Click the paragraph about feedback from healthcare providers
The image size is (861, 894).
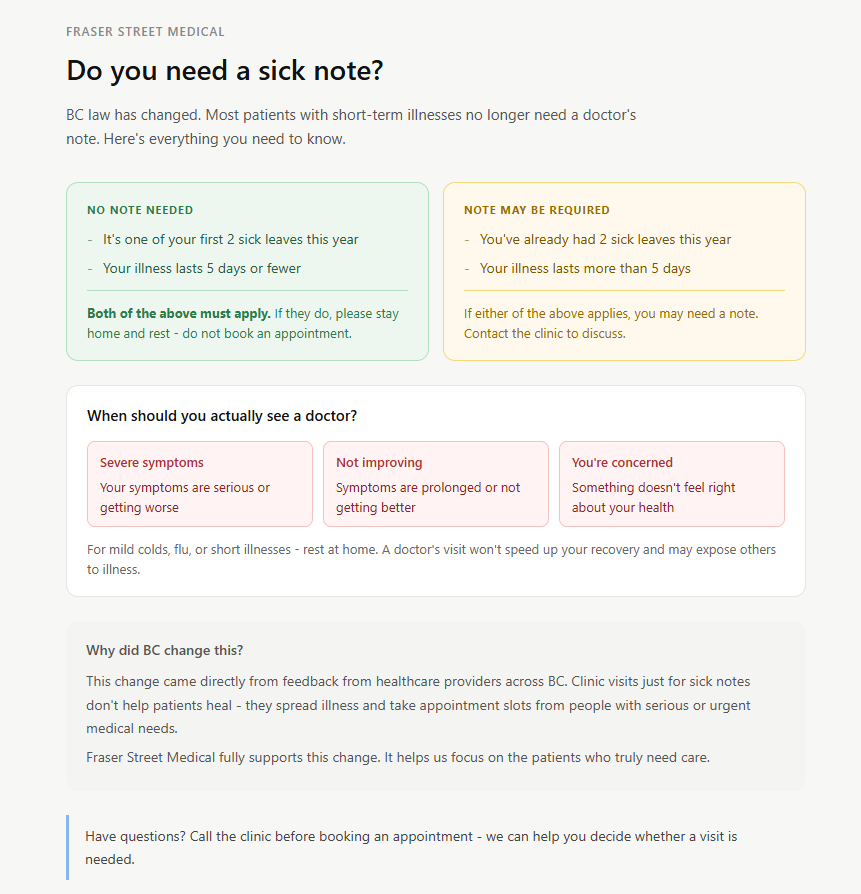click(x=418, y=705)
